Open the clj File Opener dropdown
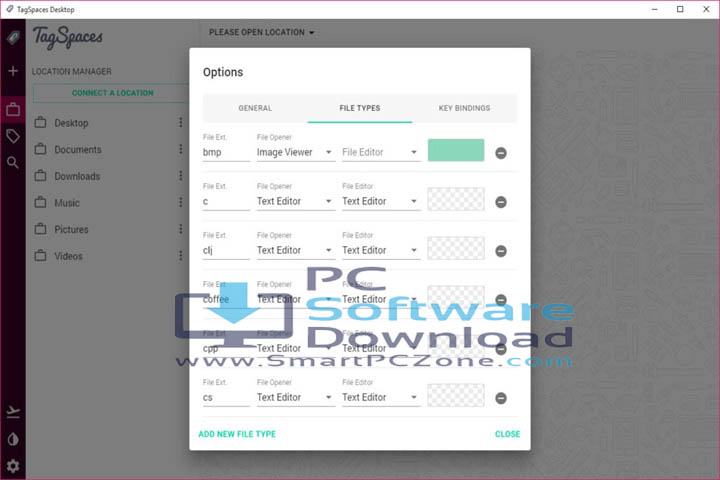720x480 pixels. (x=296, y=250)
